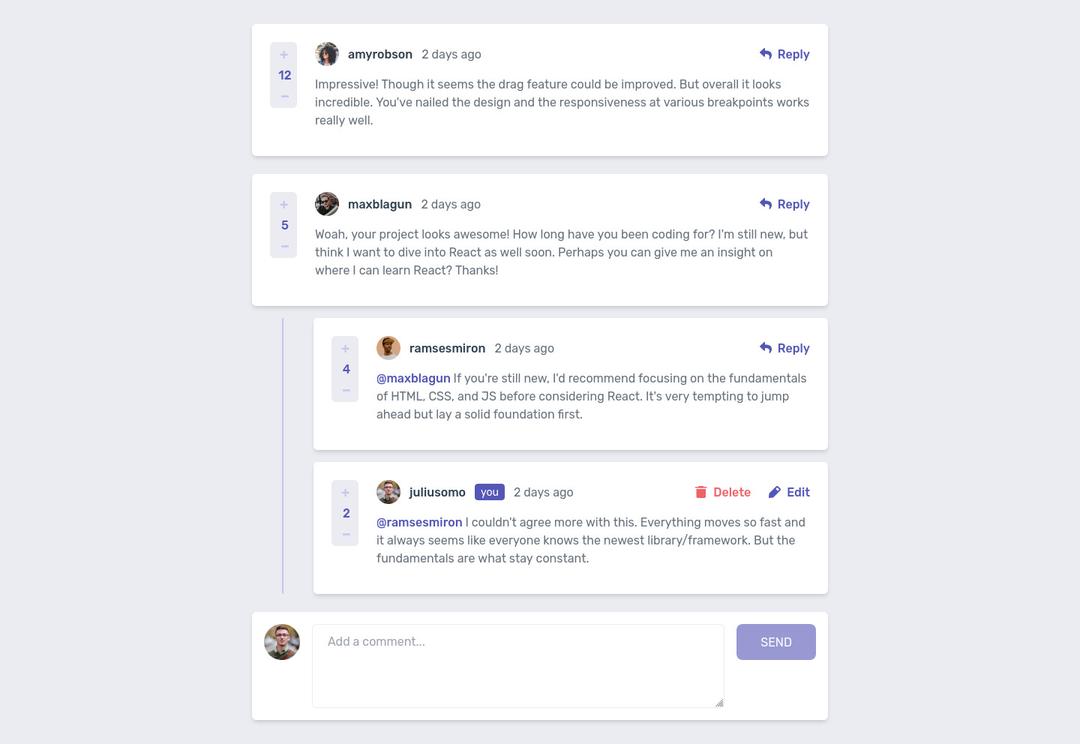Click the SEND button to post a comment
Viewport: 1080px width, 744px height.
point(776,641)
